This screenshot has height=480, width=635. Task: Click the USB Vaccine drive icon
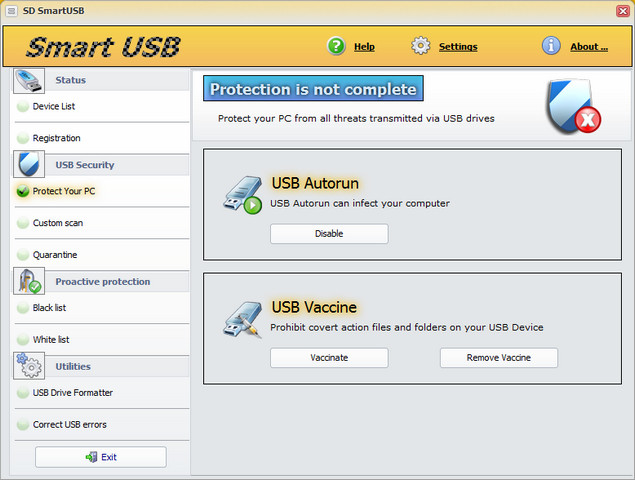pos(242,318)
